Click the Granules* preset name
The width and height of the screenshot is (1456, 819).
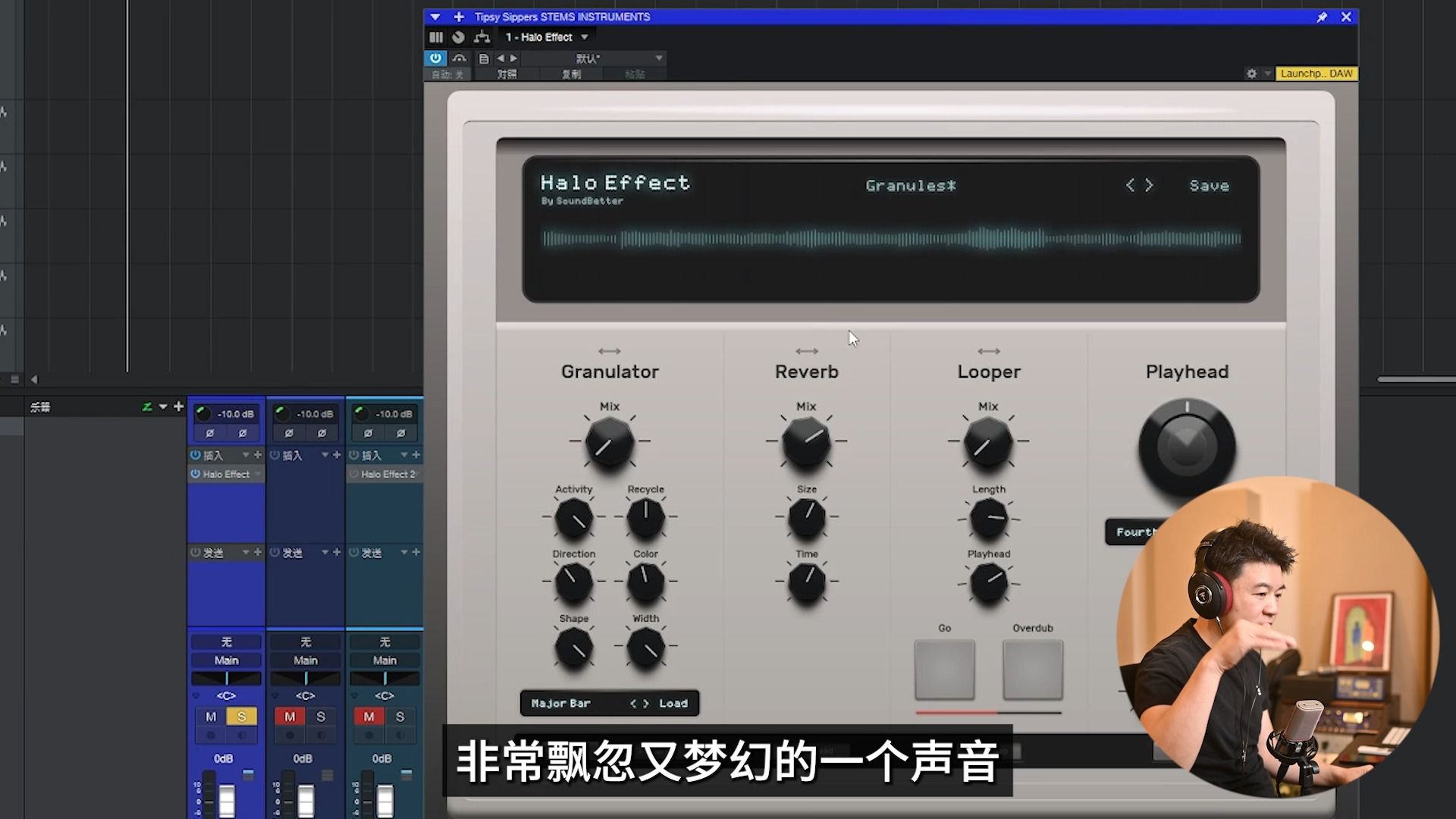[x=911, y=186]
